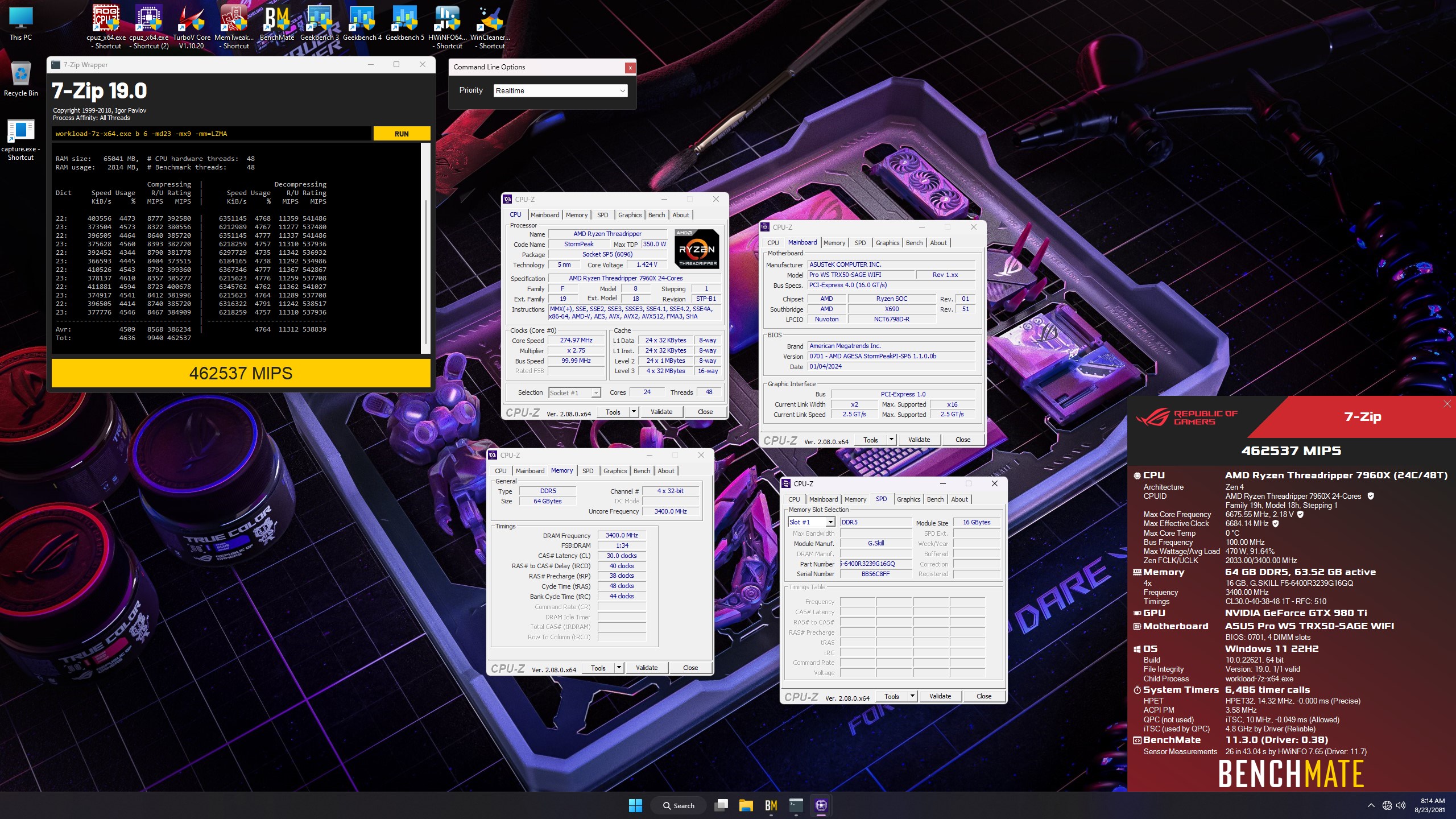Open the network tray icon
Screen dimensions: 1456x819
tap(1387, 805)
